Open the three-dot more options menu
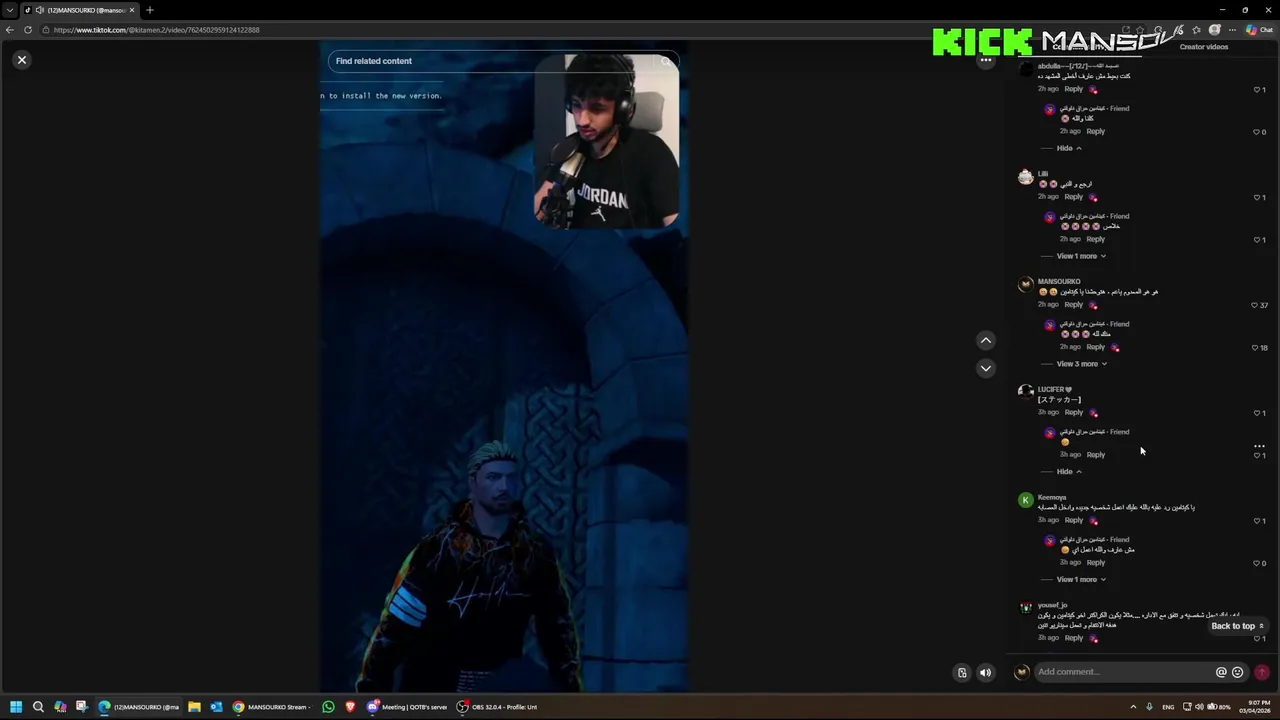The height and width of the screenshot is (720, 1280). tap(986, 60)
